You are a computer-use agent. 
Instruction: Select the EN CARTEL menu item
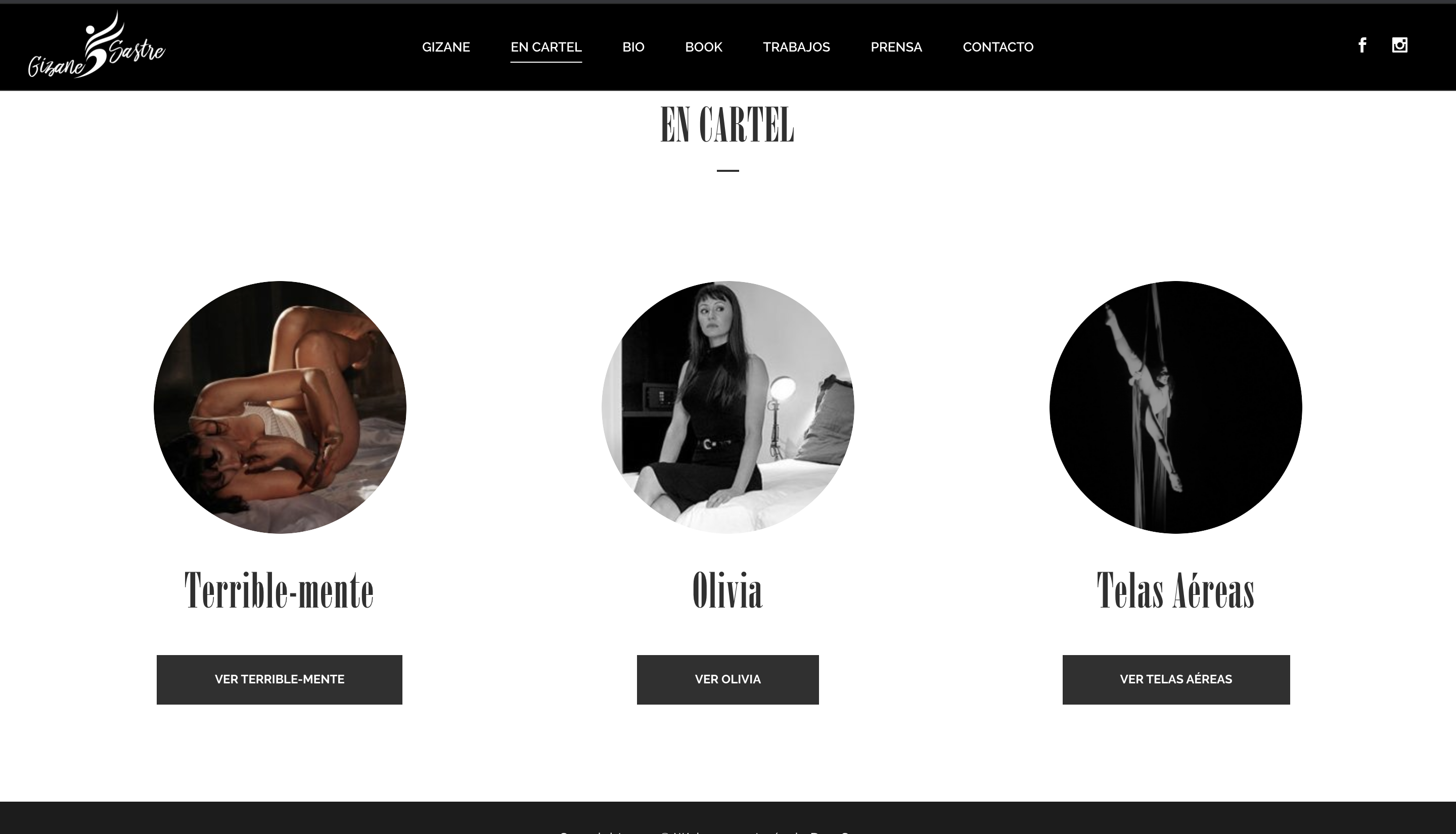pyautogui.click(x=546, y=47)
